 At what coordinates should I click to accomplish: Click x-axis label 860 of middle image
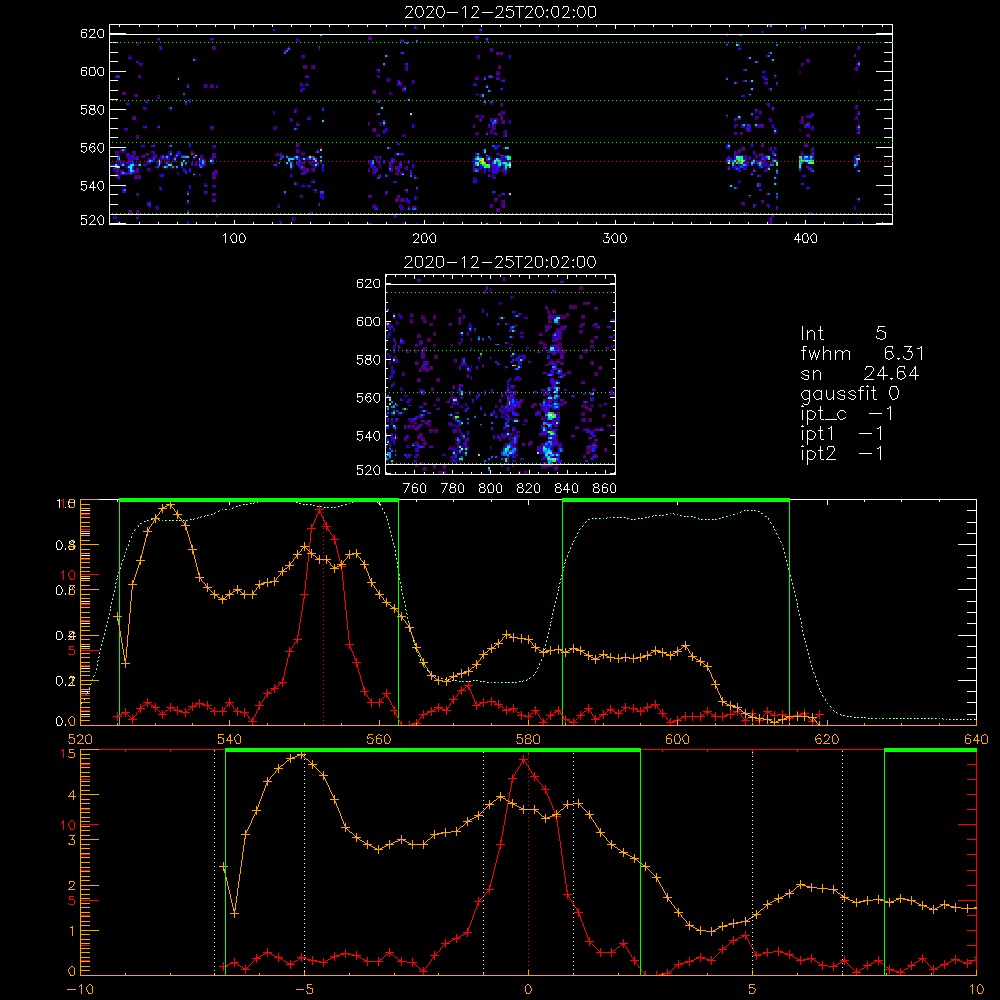click(x=605, y=489)
